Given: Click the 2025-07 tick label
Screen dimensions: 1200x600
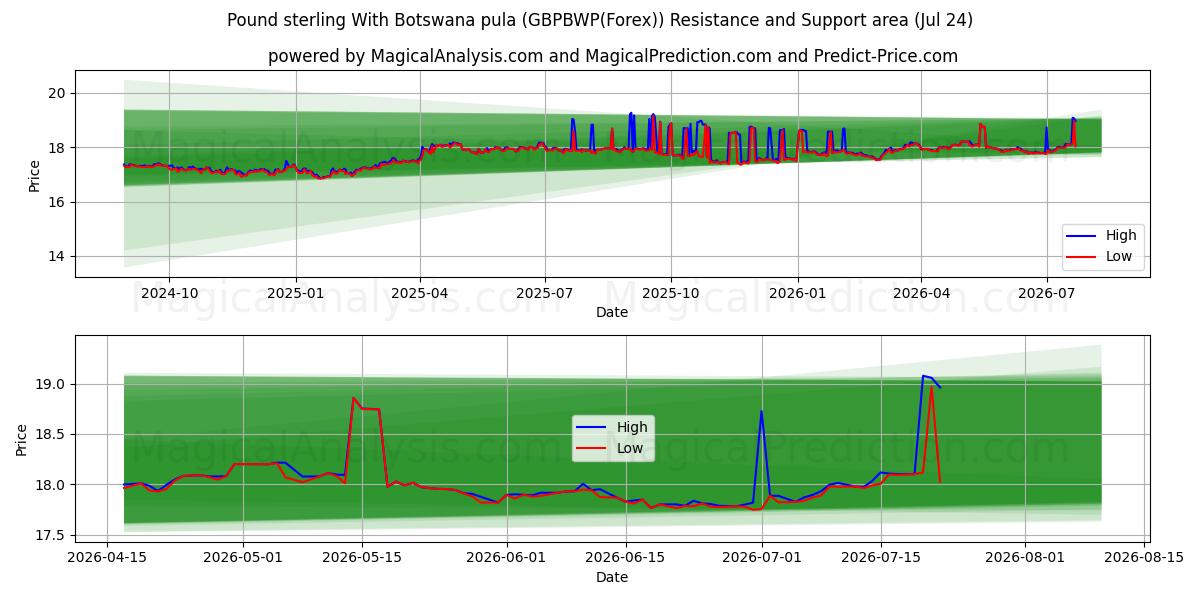Looking at the screenshot, I should [544, 292].
